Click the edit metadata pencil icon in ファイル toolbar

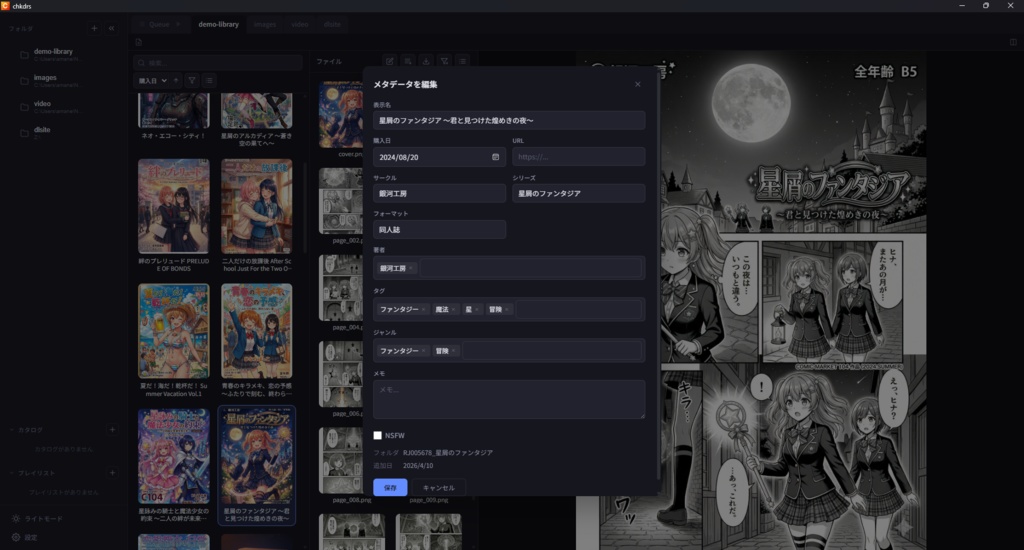390,61
